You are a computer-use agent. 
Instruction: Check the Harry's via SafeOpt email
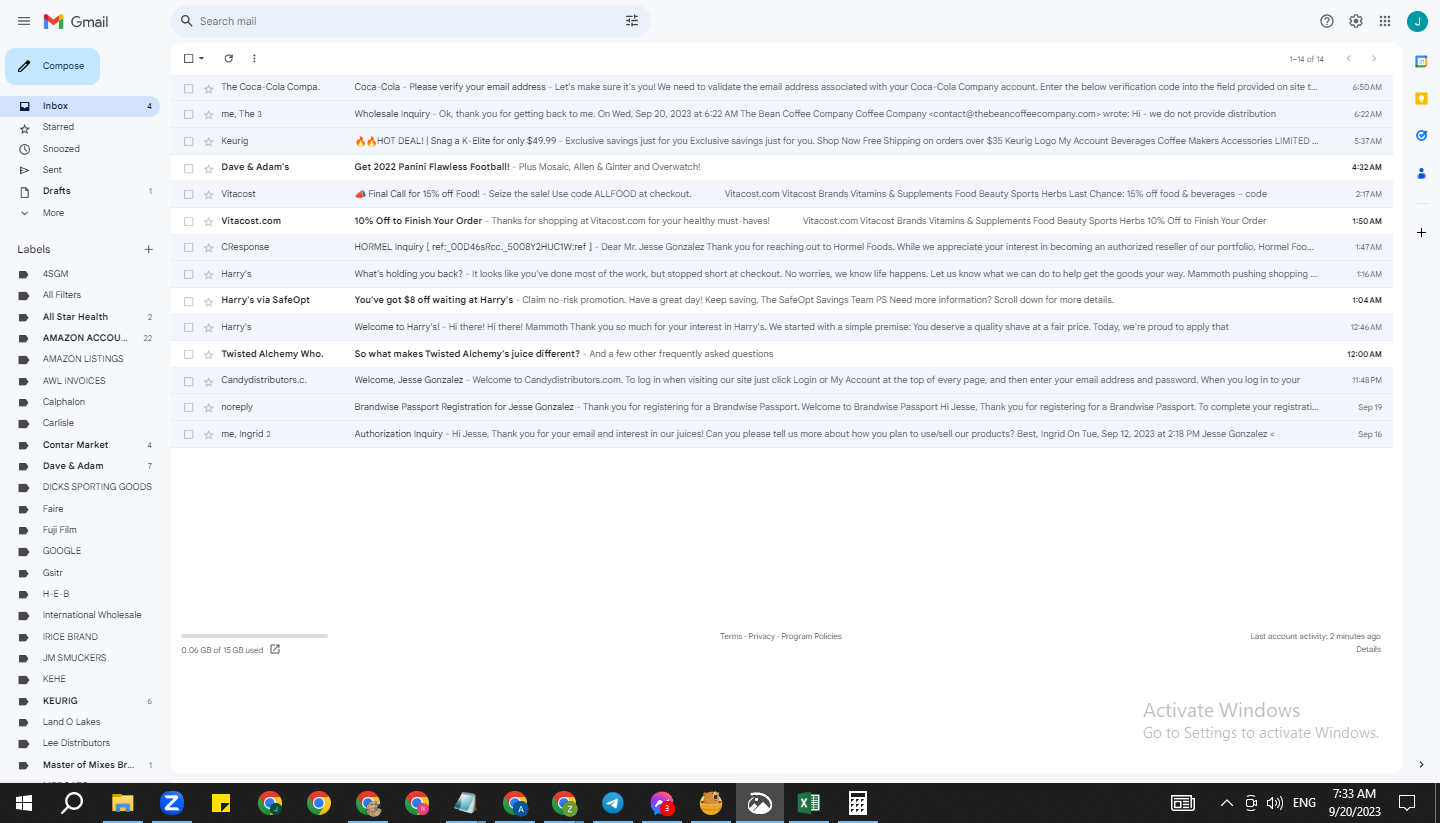[188, 301]
